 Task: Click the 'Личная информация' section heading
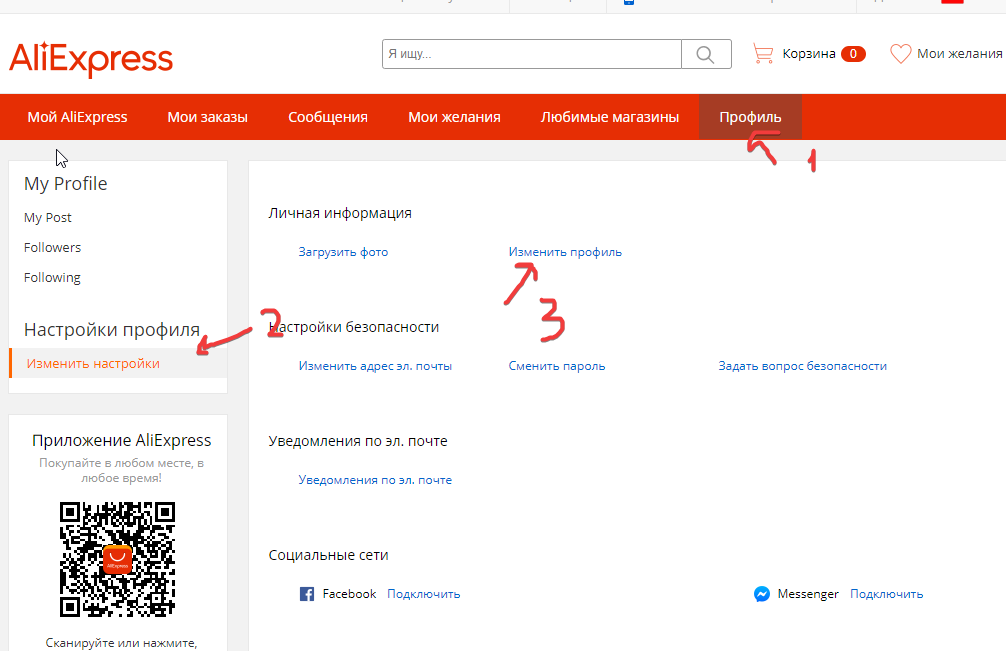tap(340, 213)
